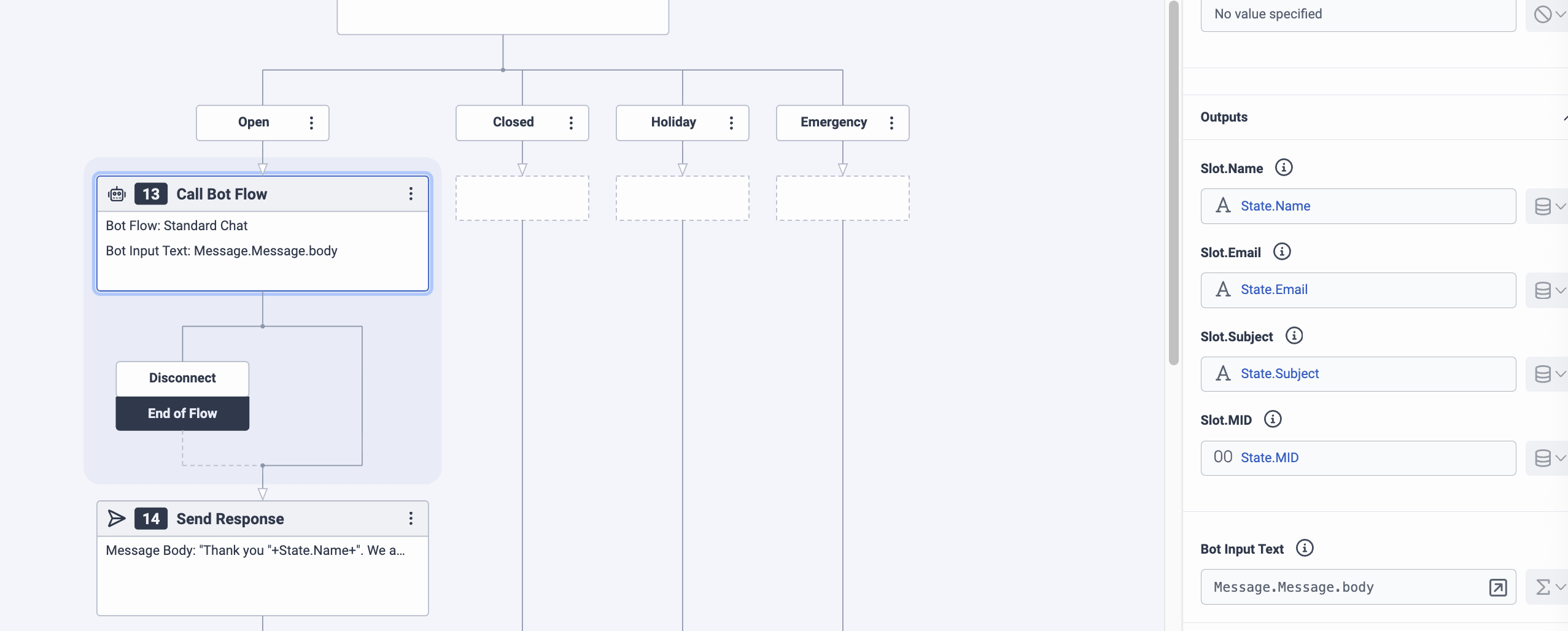Show info tooltip for Slot.MID
The height and width of the screenshot is (631, 1568).
tap(1273, 419)
